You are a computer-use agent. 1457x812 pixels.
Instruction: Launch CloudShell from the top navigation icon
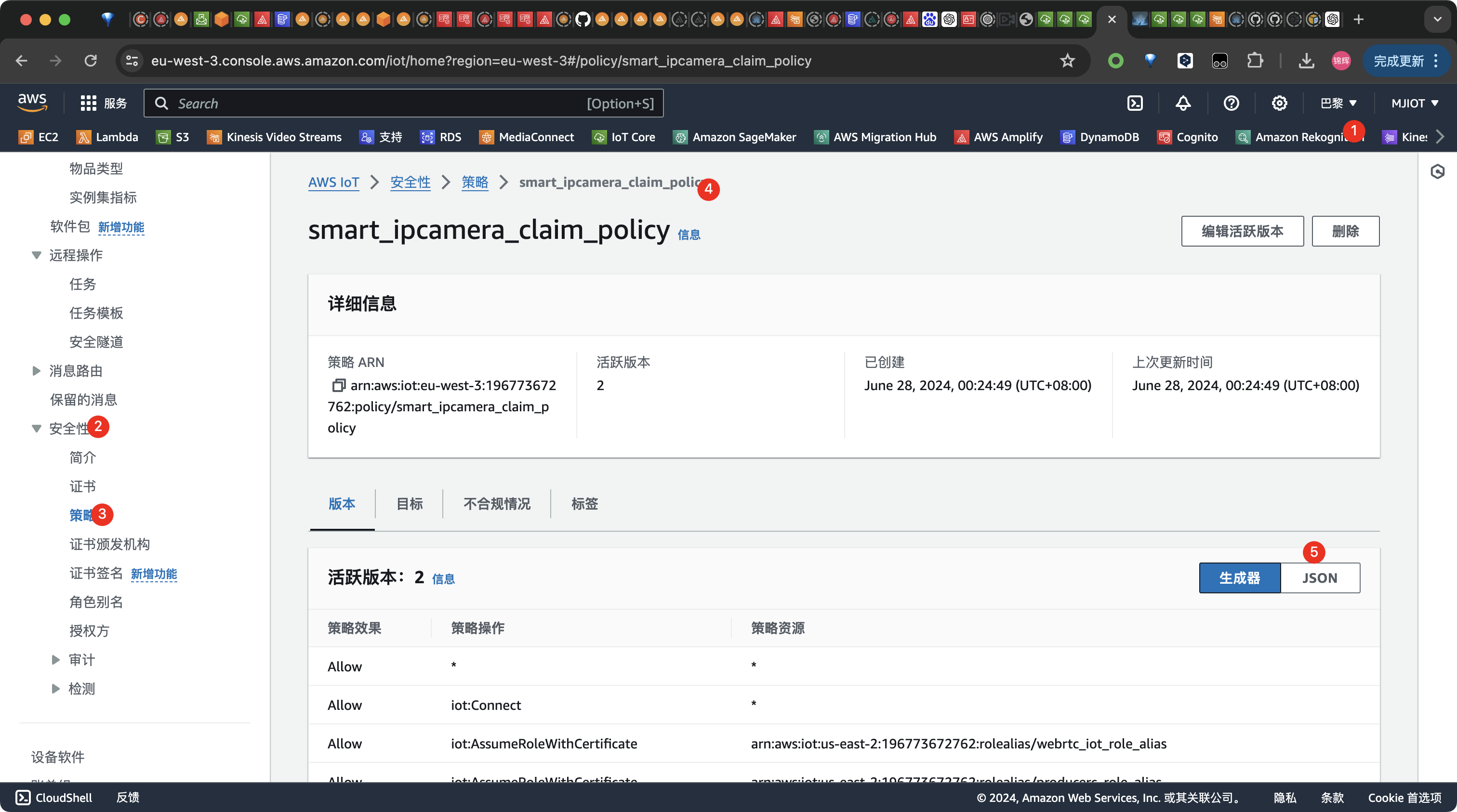(1135, 104)
